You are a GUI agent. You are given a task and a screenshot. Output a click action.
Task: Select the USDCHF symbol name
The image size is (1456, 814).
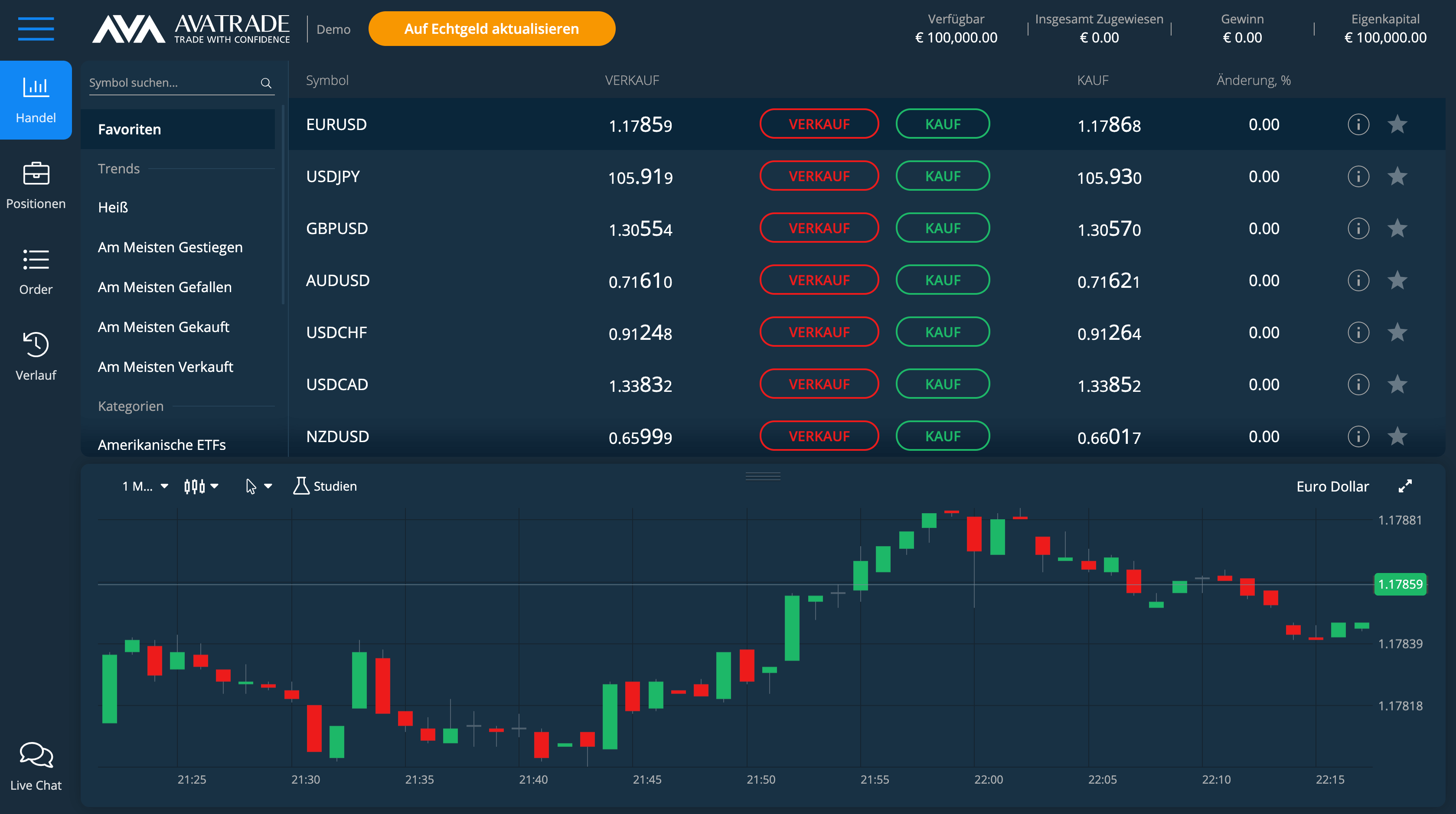[336, 332]
